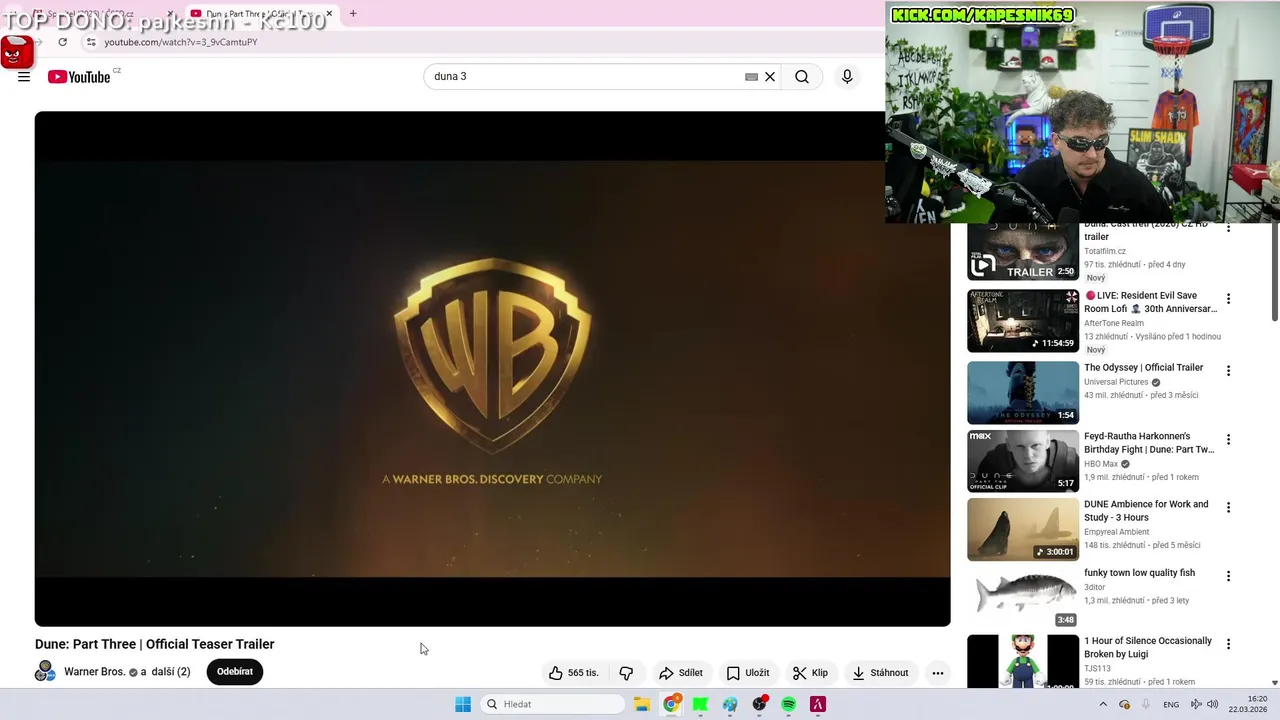Open the Windows Start menu
Image resolution: width=1280 pixels, height=720 pixels.
pyautogui.click(x=463, y=704)
